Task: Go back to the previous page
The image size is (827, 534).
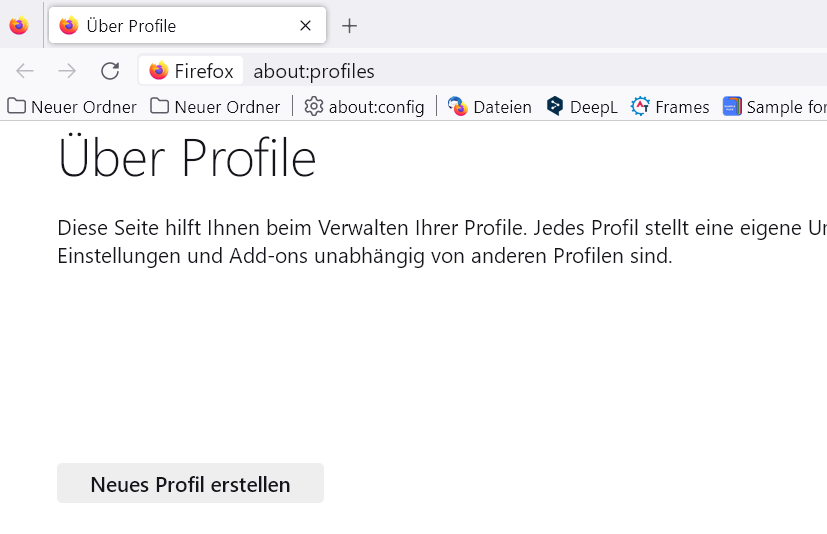Action: [25, 71]
